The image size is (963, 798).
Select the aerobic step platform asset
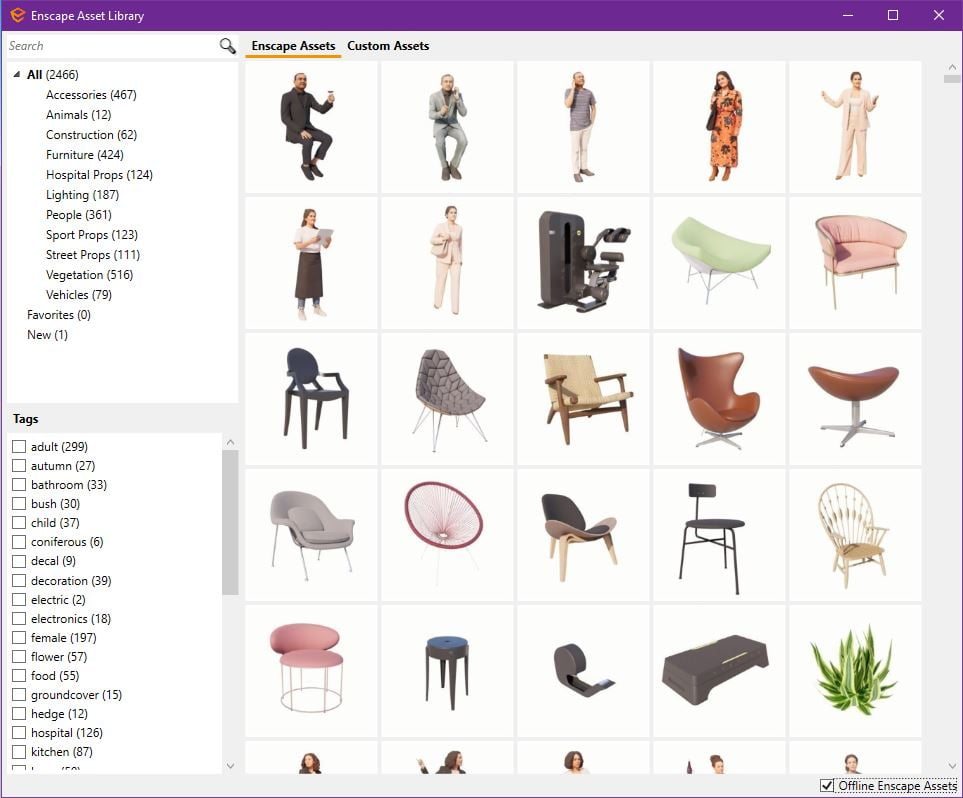pyautogui.click(x=719, y=671)
